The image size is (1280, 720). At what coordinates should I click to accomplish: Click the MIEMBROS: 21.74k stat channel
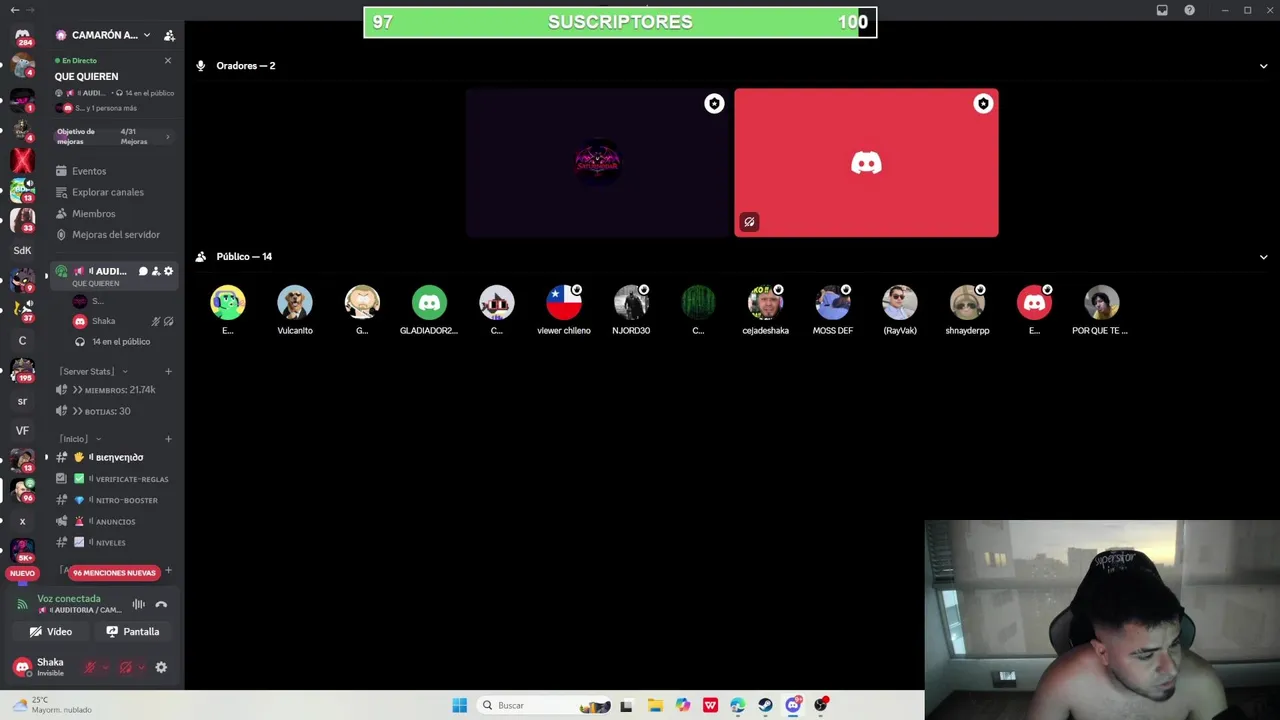pyautogui.click(x=115, y=390)
